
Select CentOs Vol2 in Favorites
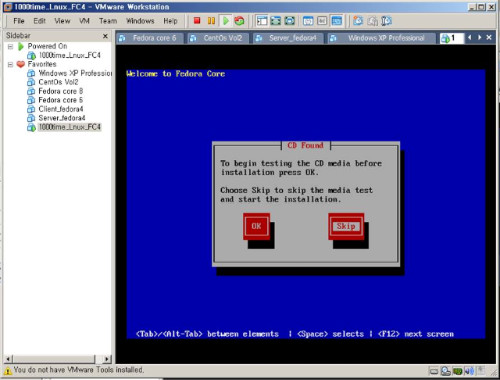click(58, 82)
